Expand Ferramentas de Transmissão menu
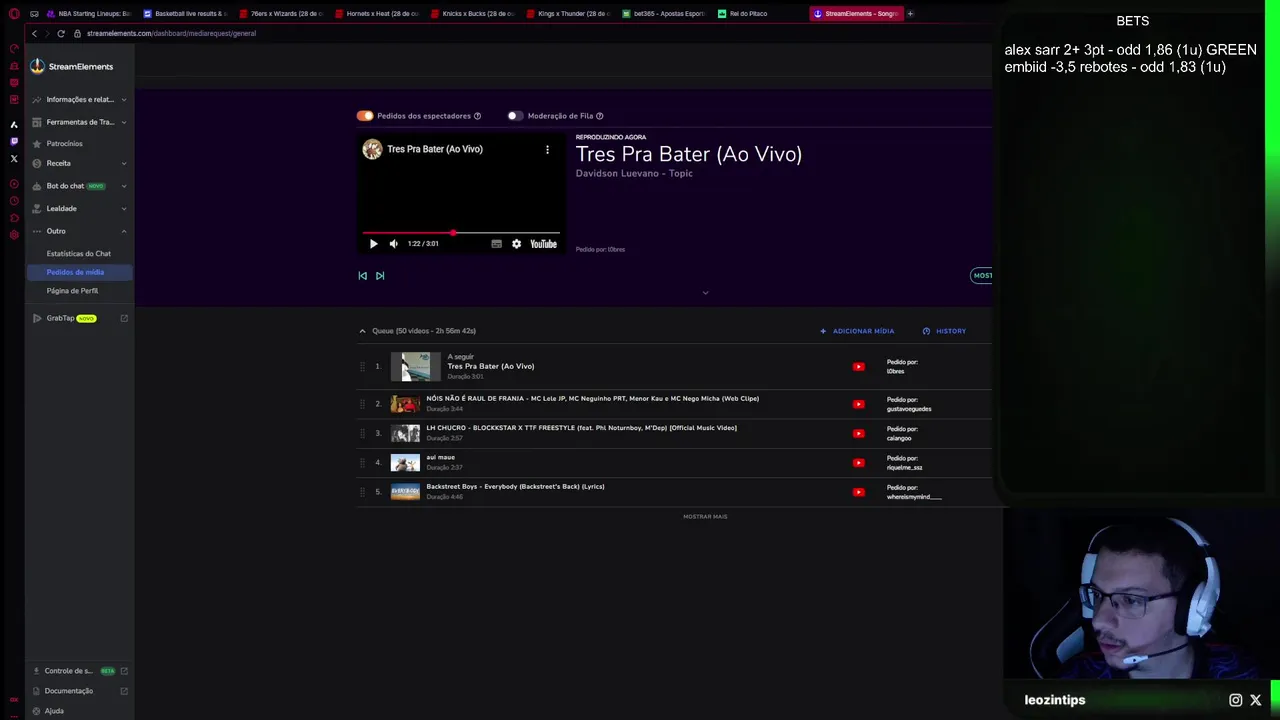The image size is (1280, 720). pyautogui.click(x=80, y=122)
